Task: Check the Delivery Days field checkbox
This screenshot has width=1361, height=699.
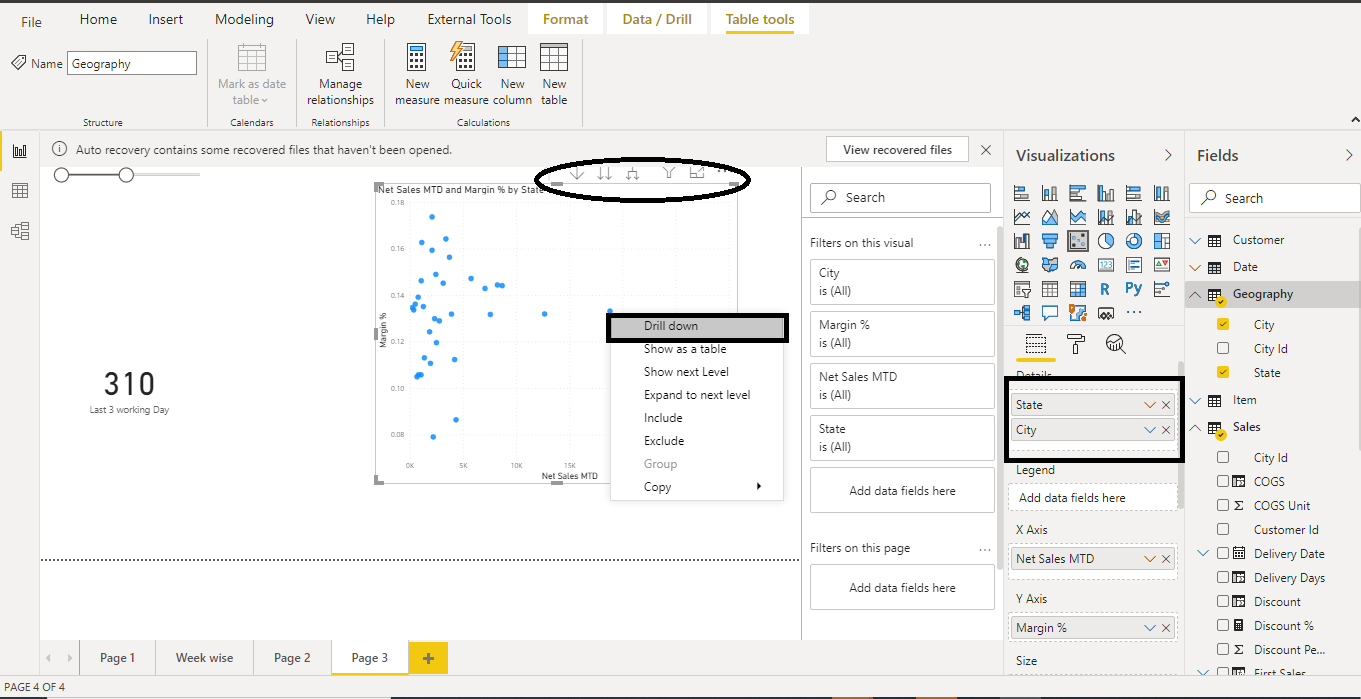Action: click(x=1223, y=577)
